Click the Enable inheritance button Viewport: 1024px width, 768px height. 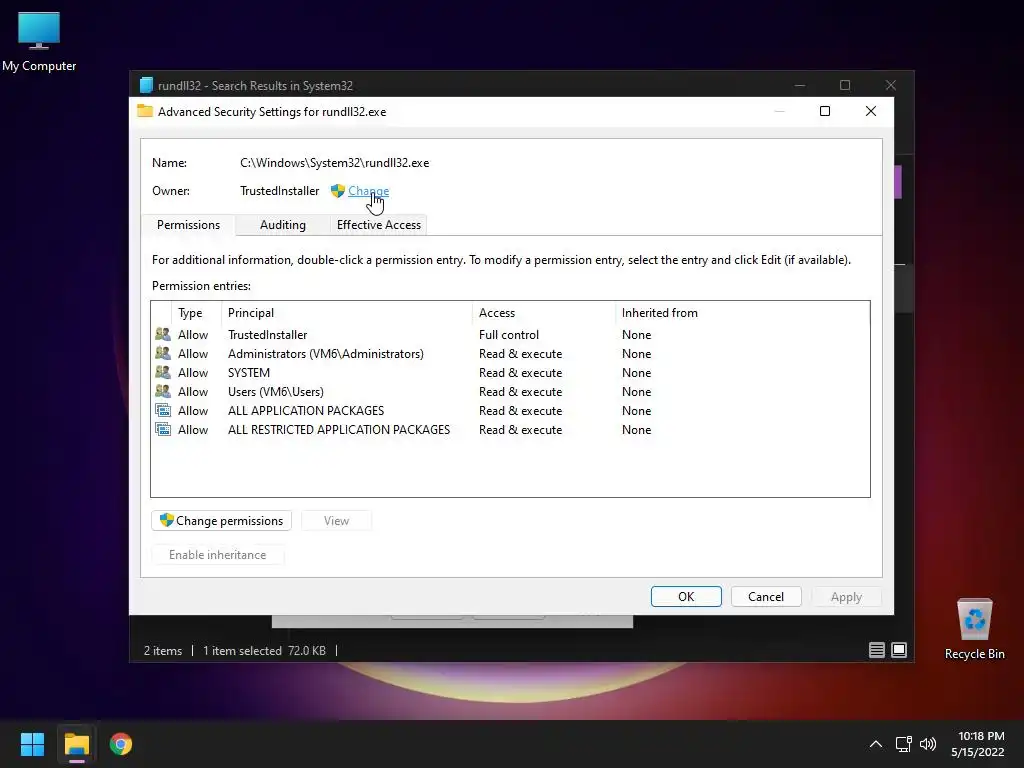(x=217, y=554)
